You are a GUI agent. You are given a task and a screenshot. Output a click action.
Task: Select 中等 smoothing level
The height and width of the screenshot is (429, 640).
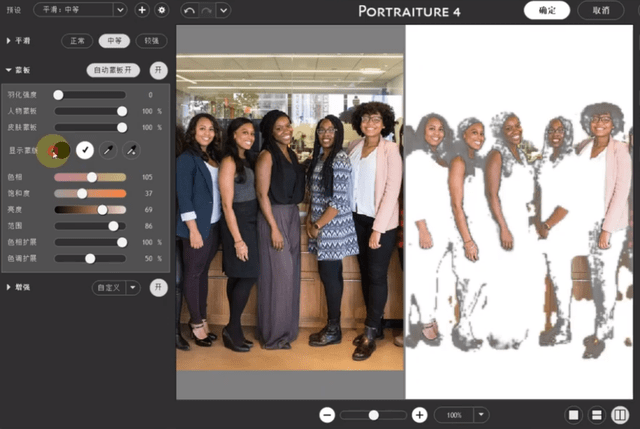114,41
